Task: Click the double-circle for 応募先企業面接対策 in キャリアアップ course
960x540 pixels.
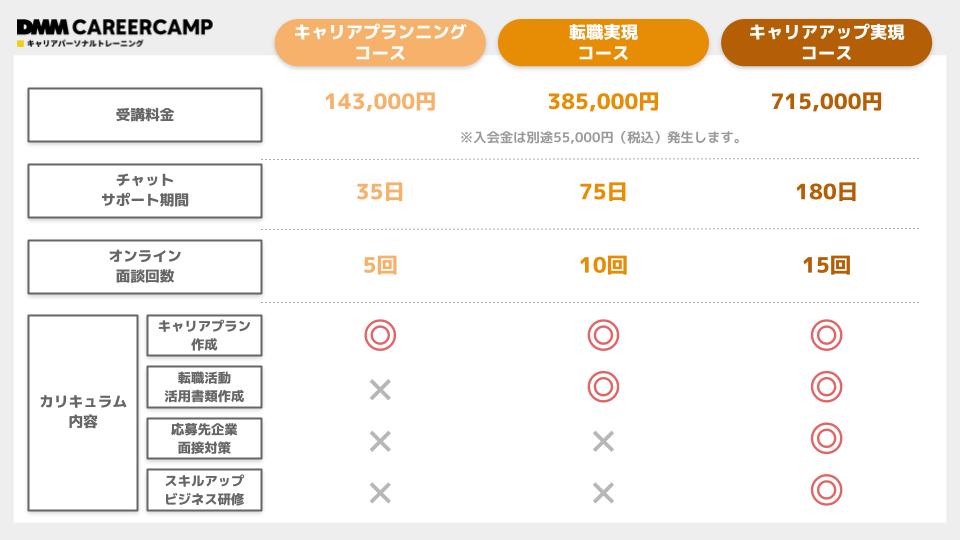Action: 827,438
